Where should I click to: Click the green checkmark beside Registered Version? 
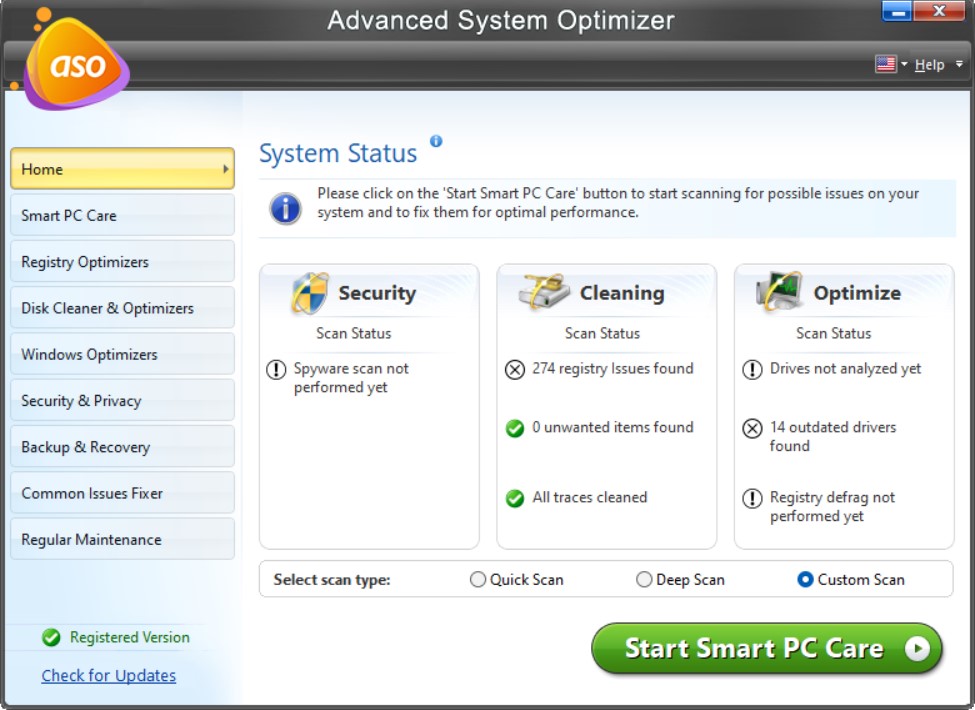pos(51,637)
